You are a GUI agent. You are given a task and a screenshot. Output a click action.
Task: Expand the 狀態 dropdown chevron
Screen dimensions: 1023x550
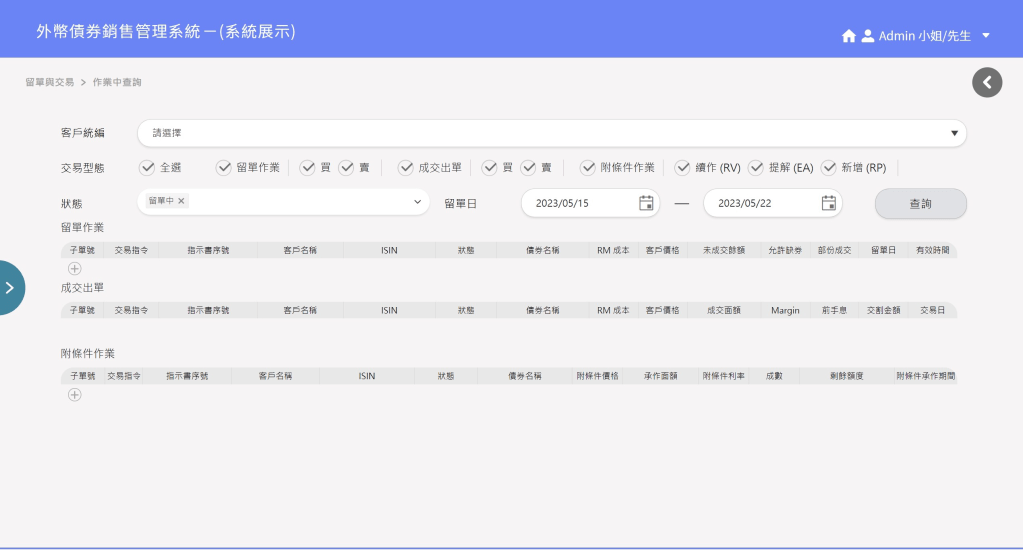coord(418,203)
